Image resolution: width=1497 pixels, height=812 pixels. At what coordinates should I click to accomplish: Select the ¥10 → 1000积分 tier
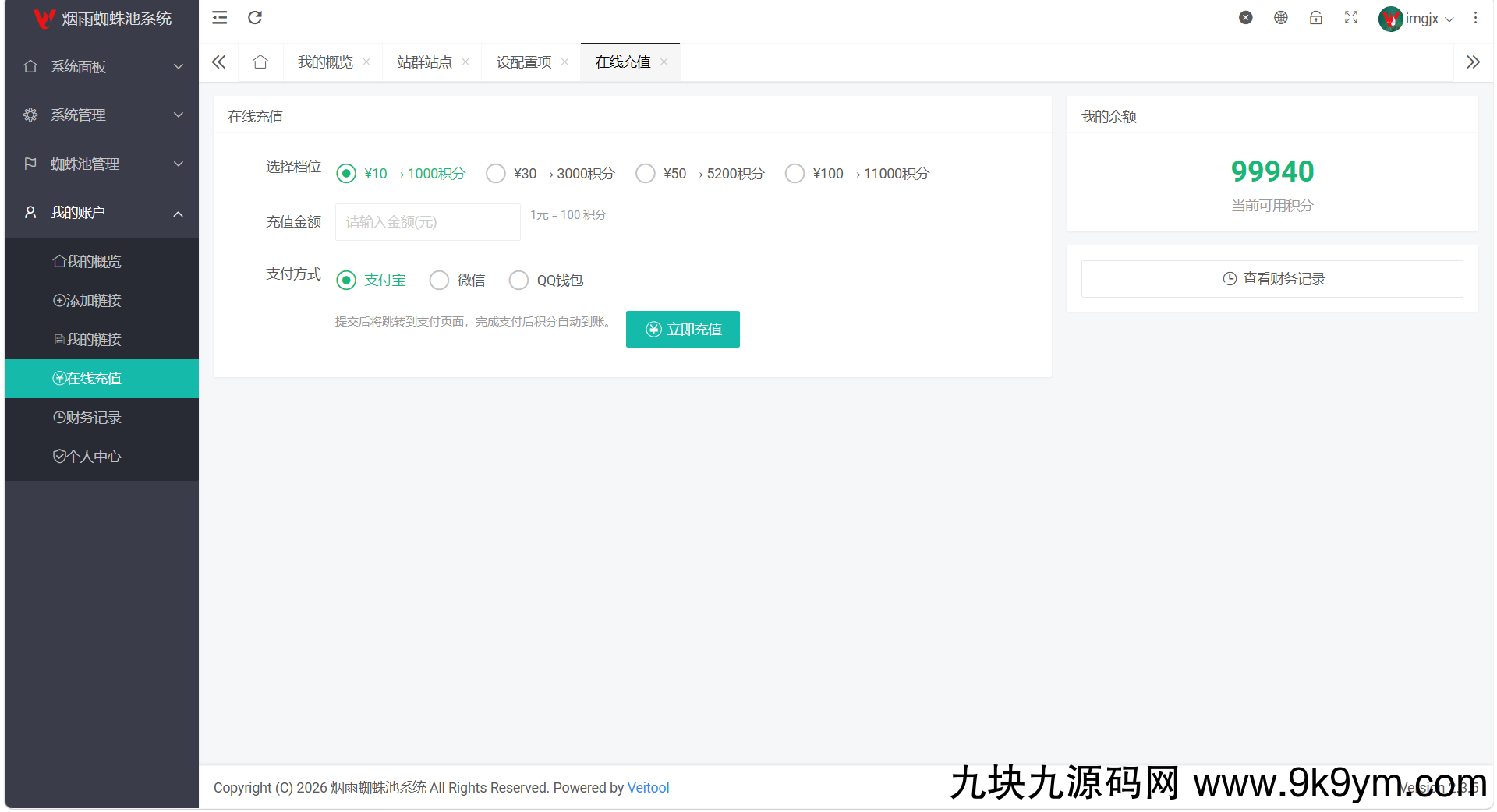[x=401, y=174]
